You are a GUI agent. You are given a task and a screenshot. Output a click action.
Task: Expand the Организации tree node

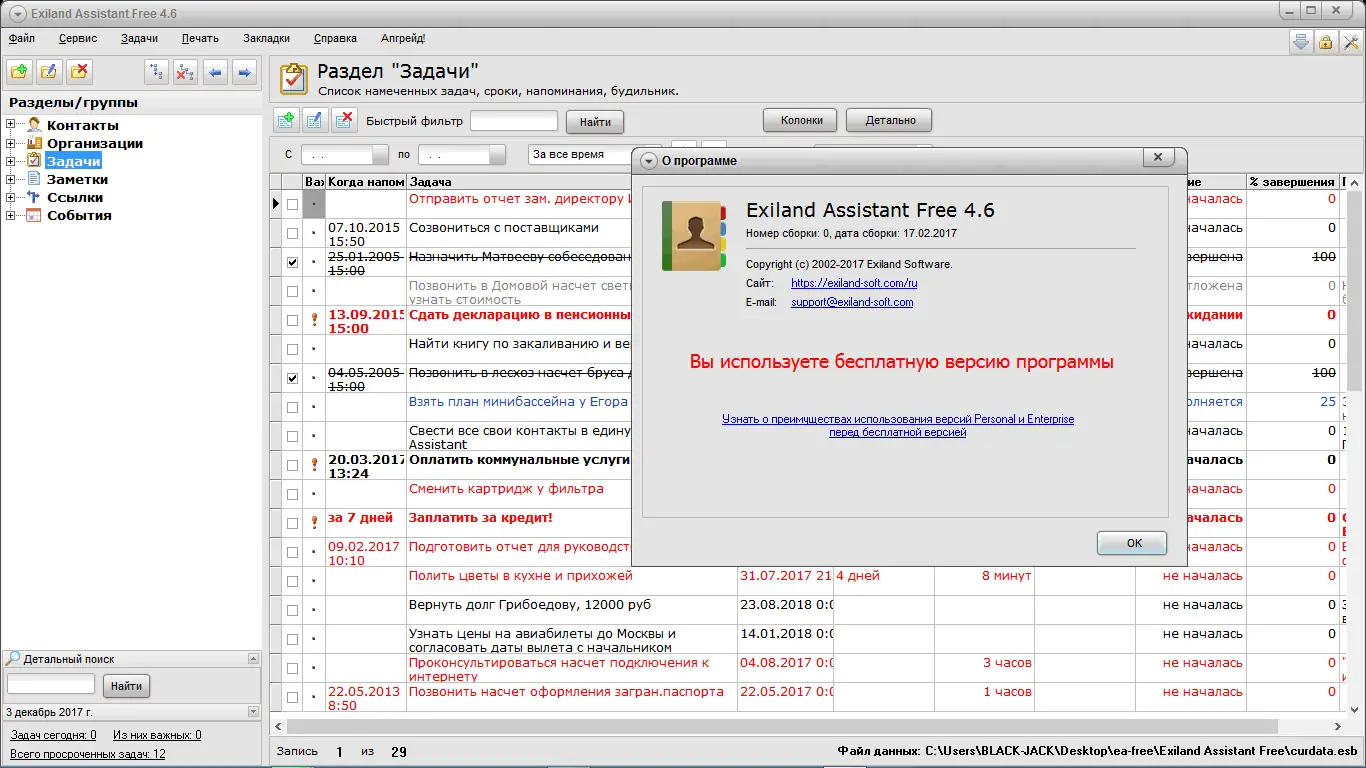click(x=11, y=143)
